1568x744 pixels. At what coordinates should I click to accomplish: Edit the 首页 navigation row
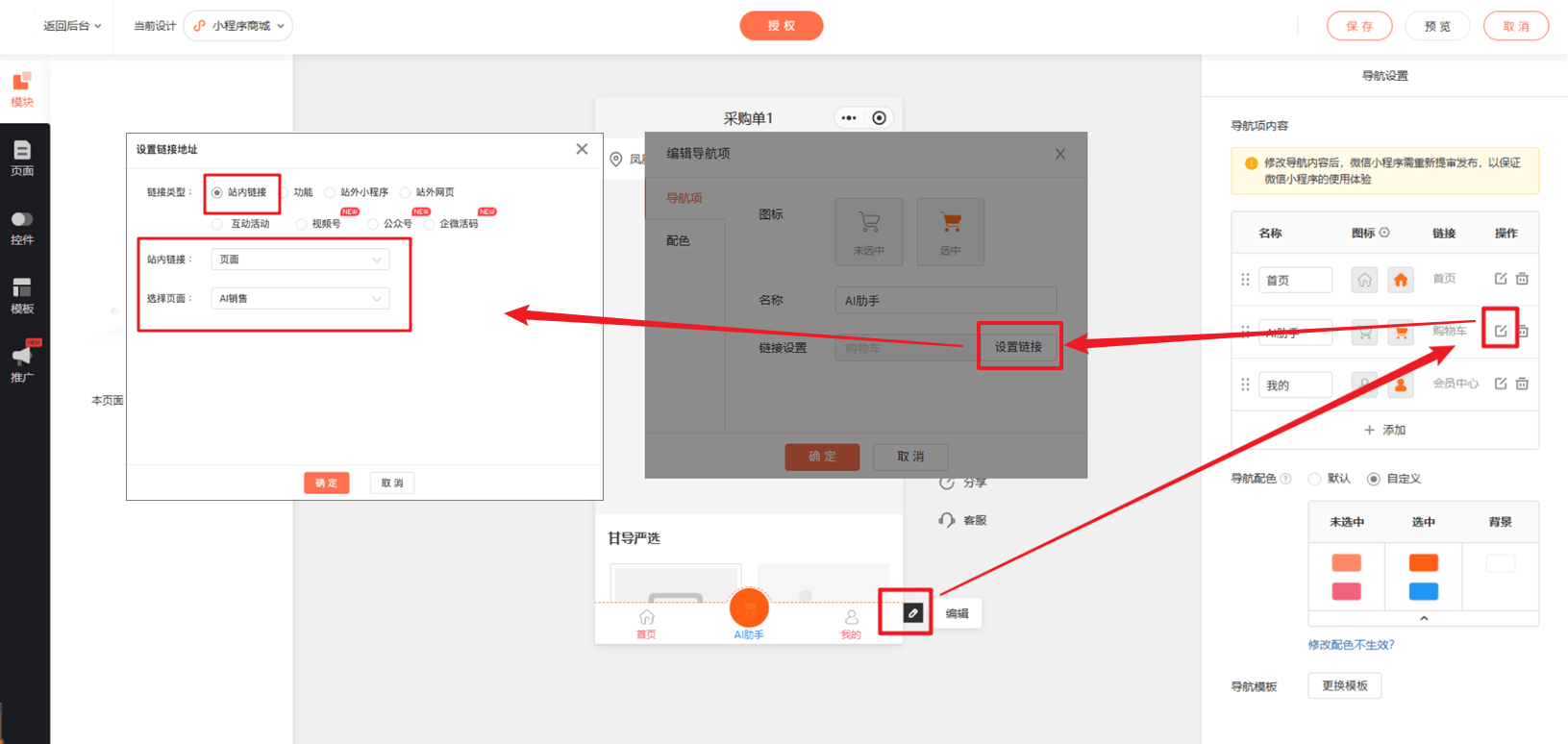[x=1500, y=279]
